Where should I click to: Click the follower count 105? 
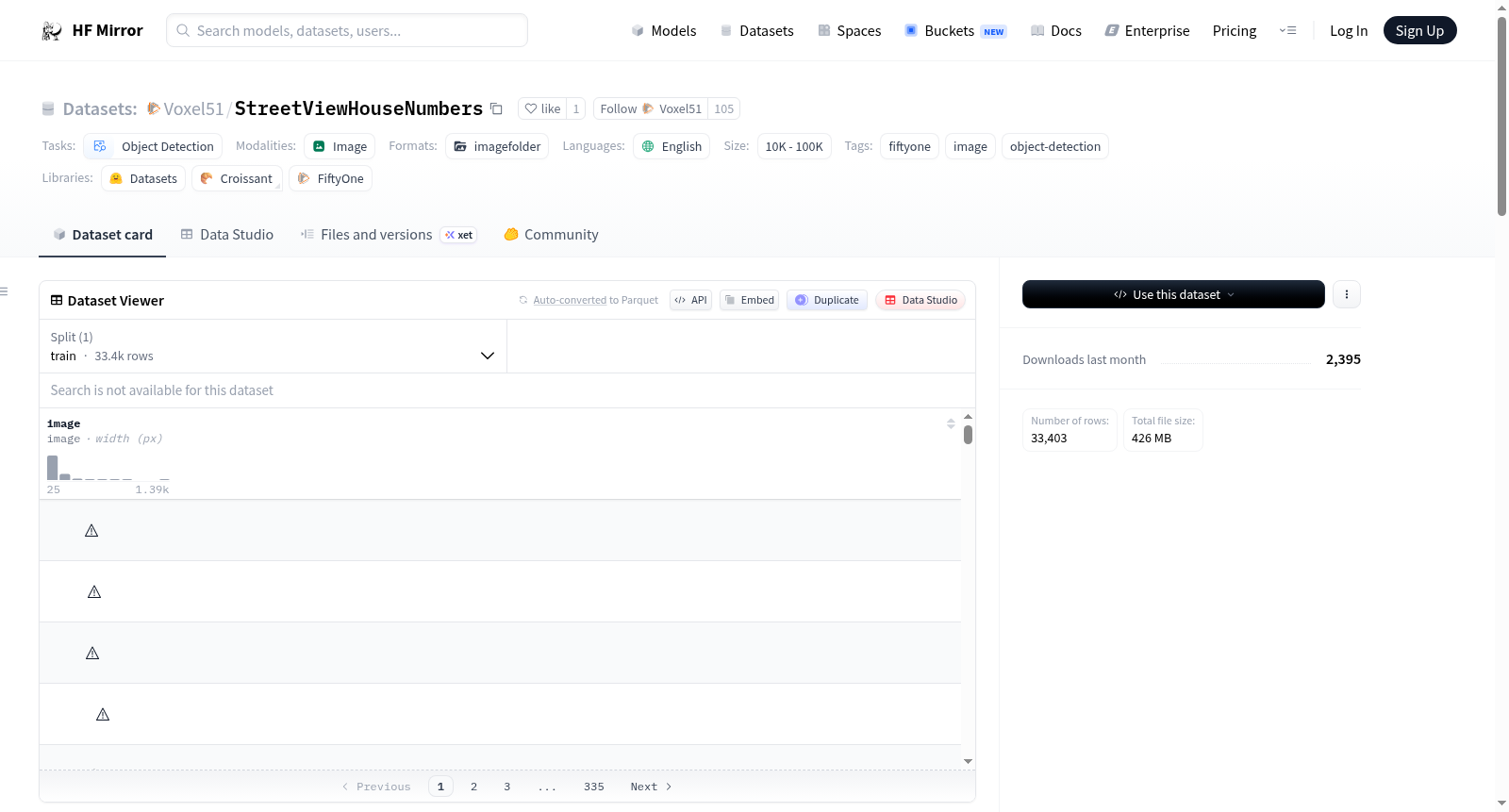(x=723, y=109)
